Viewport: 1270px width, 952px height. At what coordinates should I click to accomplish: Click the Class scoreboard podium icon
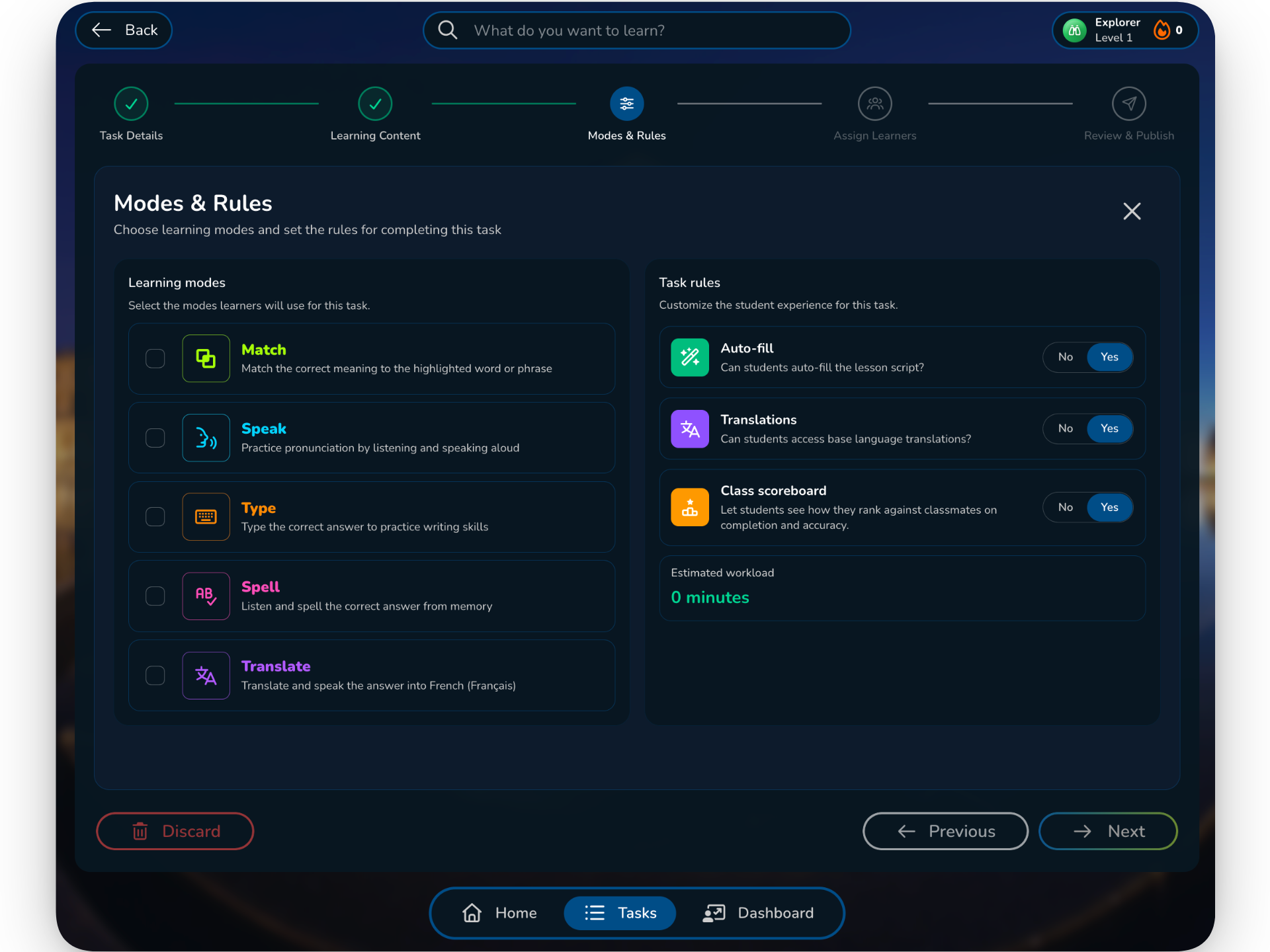[x=690, y=508]
